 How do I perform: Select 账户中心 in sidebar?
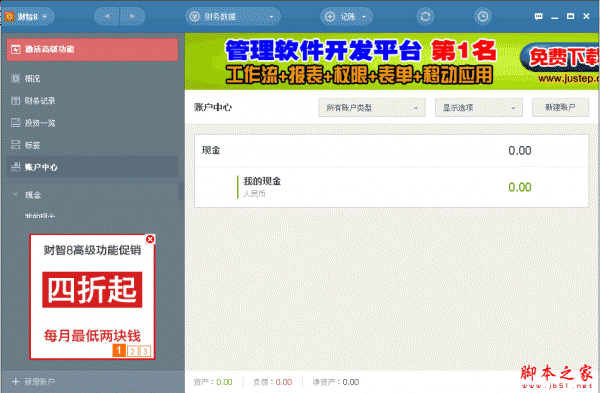click(x=92, y=167)
